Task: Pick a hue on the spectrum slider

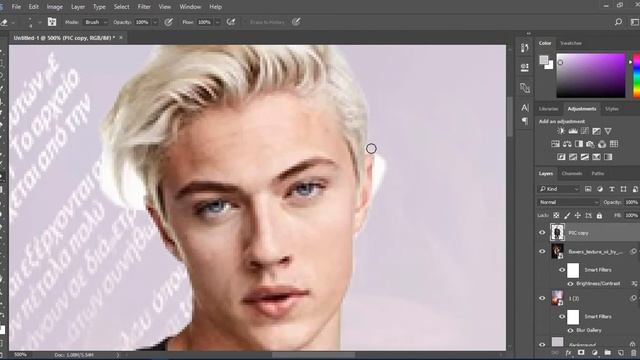Action: click(636, 76)
